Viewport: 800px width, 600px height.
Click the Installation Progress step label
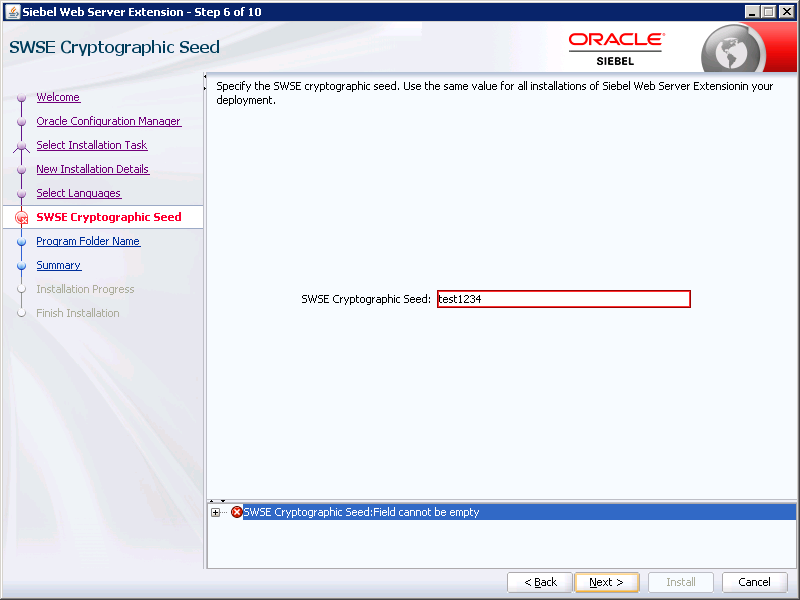pyautogui.click(x=85, y=289)
